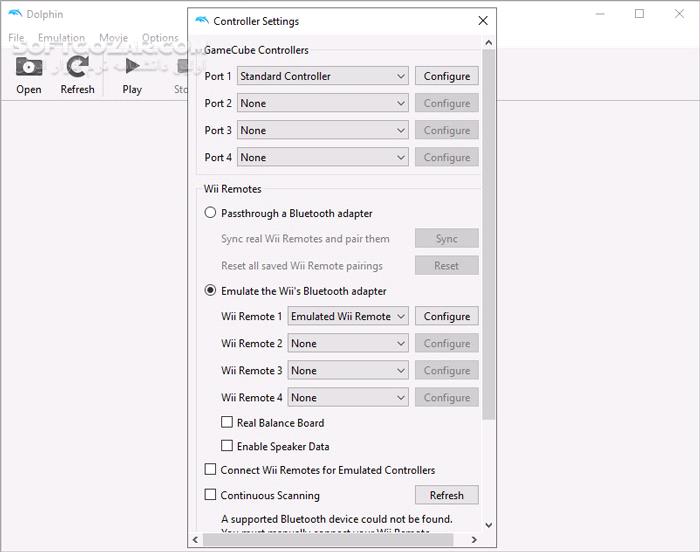Click the Play triangle icon in Dolphin toolbar
The image size is (700, 552).
[132, 66]
